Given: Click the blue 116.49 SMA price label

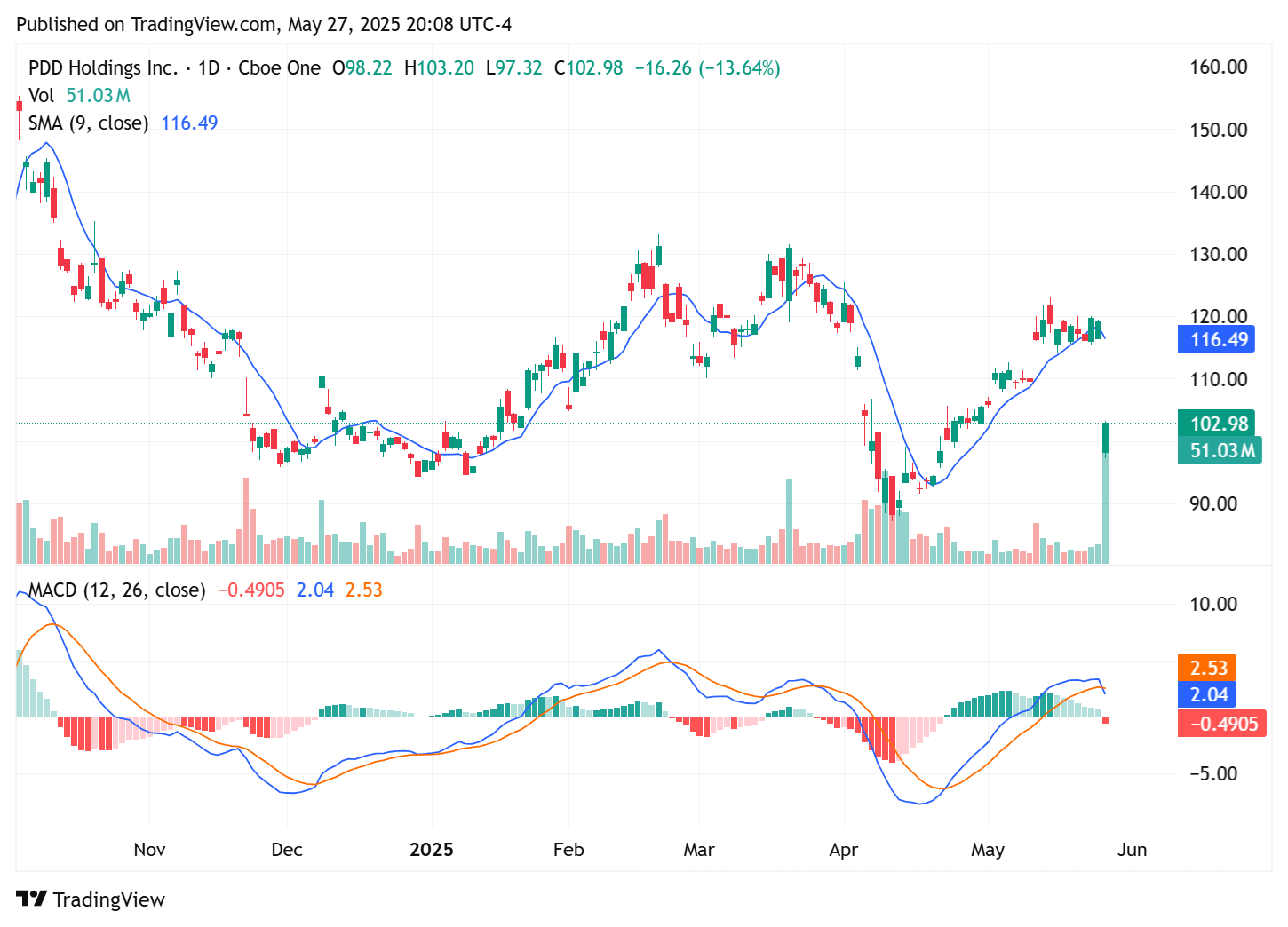Looking at the screenshot, I should 1216,339.
